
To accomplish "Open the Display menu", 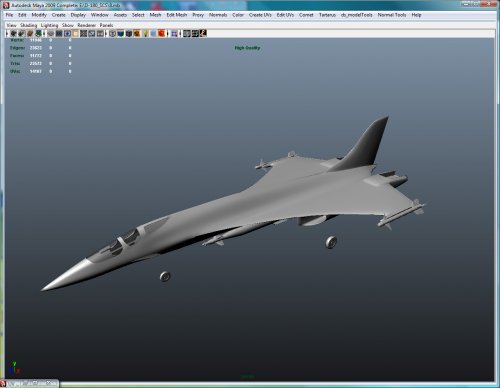I will (x=78, y=15).
